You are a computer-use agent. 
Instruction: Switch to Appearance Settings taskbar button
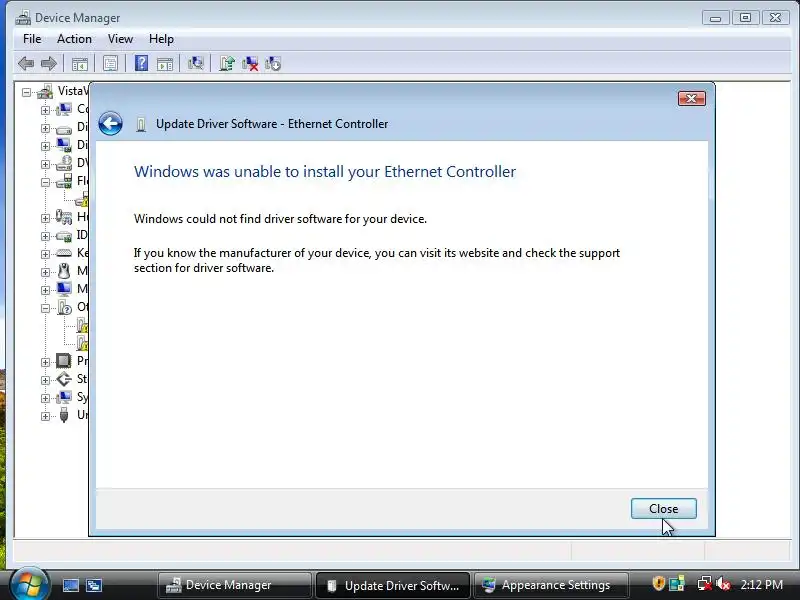[551, 585]
